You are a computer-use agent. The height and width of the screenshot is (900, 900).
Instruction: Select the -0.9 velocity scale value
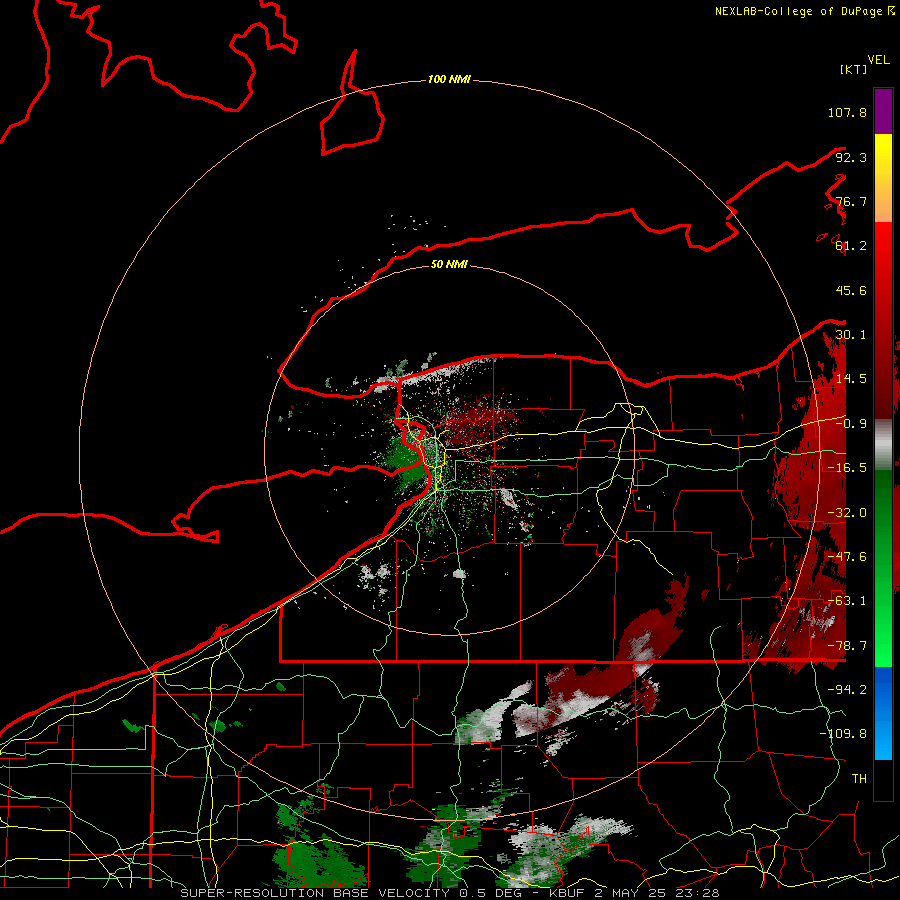coord(851,424)
